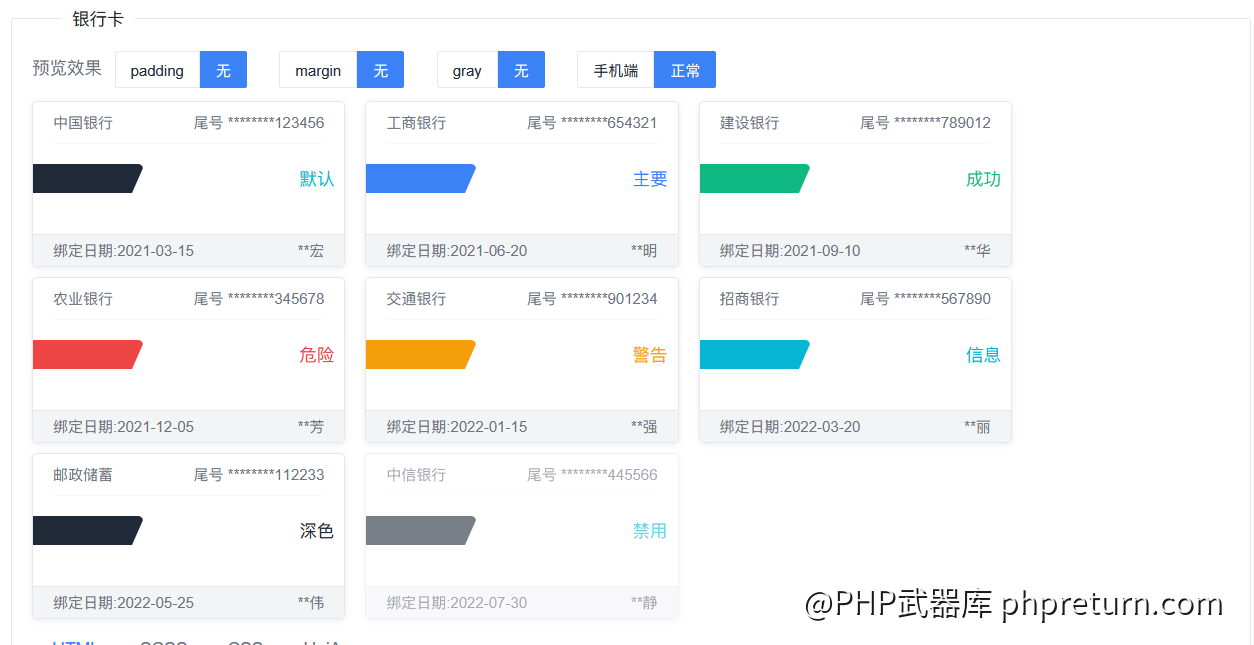Switch preview to 手机端 mode
The height and width of the screenshot is (645, 1254).
616,70
